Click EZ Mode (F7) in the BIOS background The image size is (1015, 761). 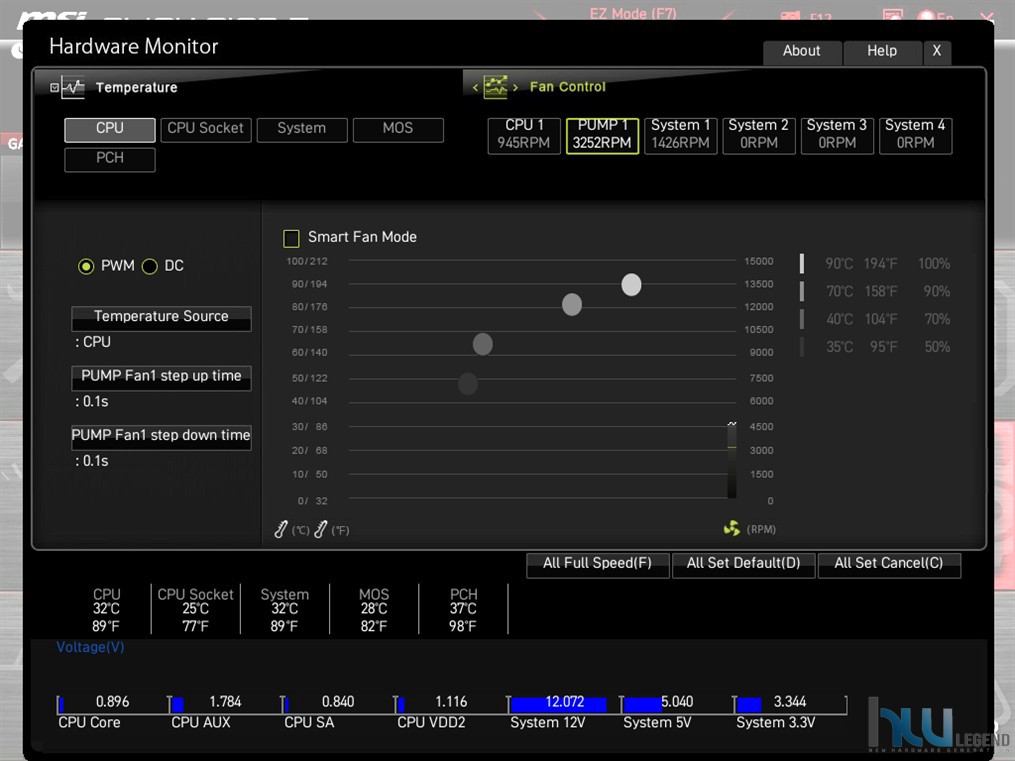click(633, 14)
